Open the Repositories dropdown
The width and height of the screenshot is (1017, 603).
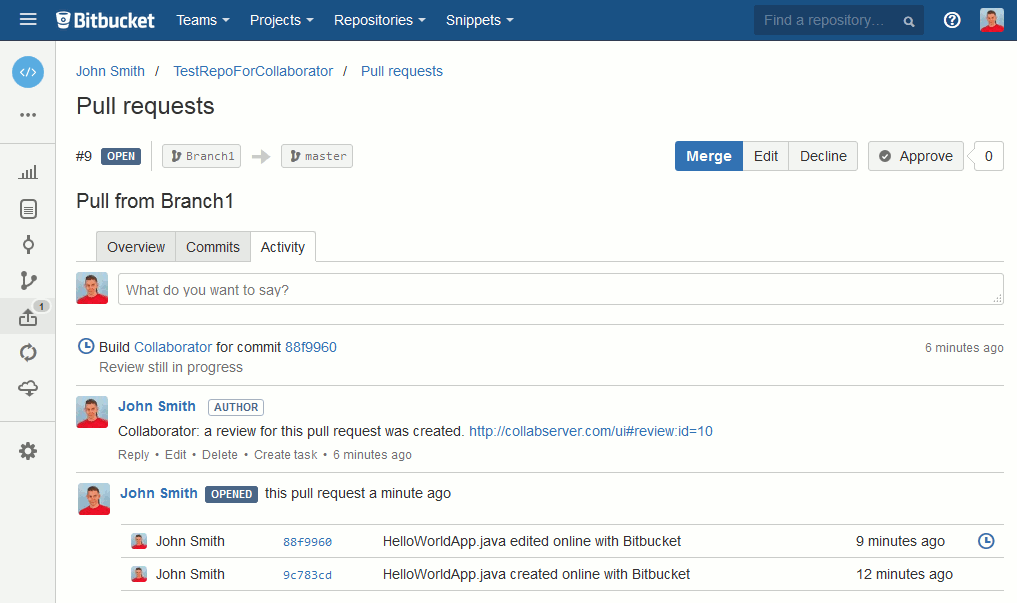coord(379,19)
